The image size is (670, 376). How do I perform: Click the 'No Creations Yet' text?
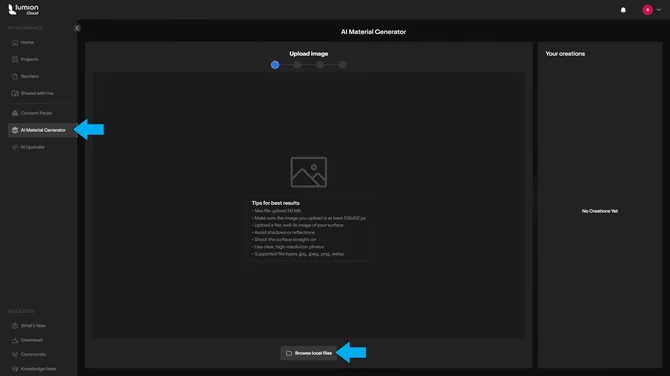[x=599, y=211]
